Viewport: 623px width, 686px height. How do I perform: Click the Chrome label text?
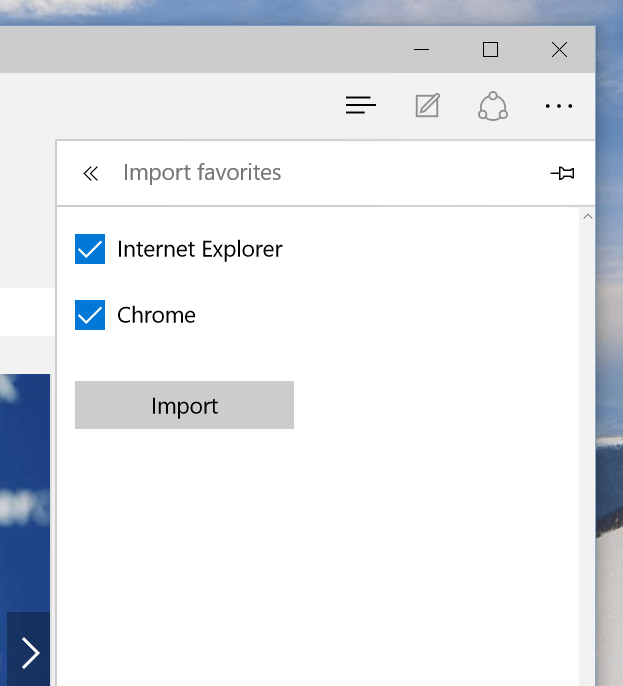156,315
